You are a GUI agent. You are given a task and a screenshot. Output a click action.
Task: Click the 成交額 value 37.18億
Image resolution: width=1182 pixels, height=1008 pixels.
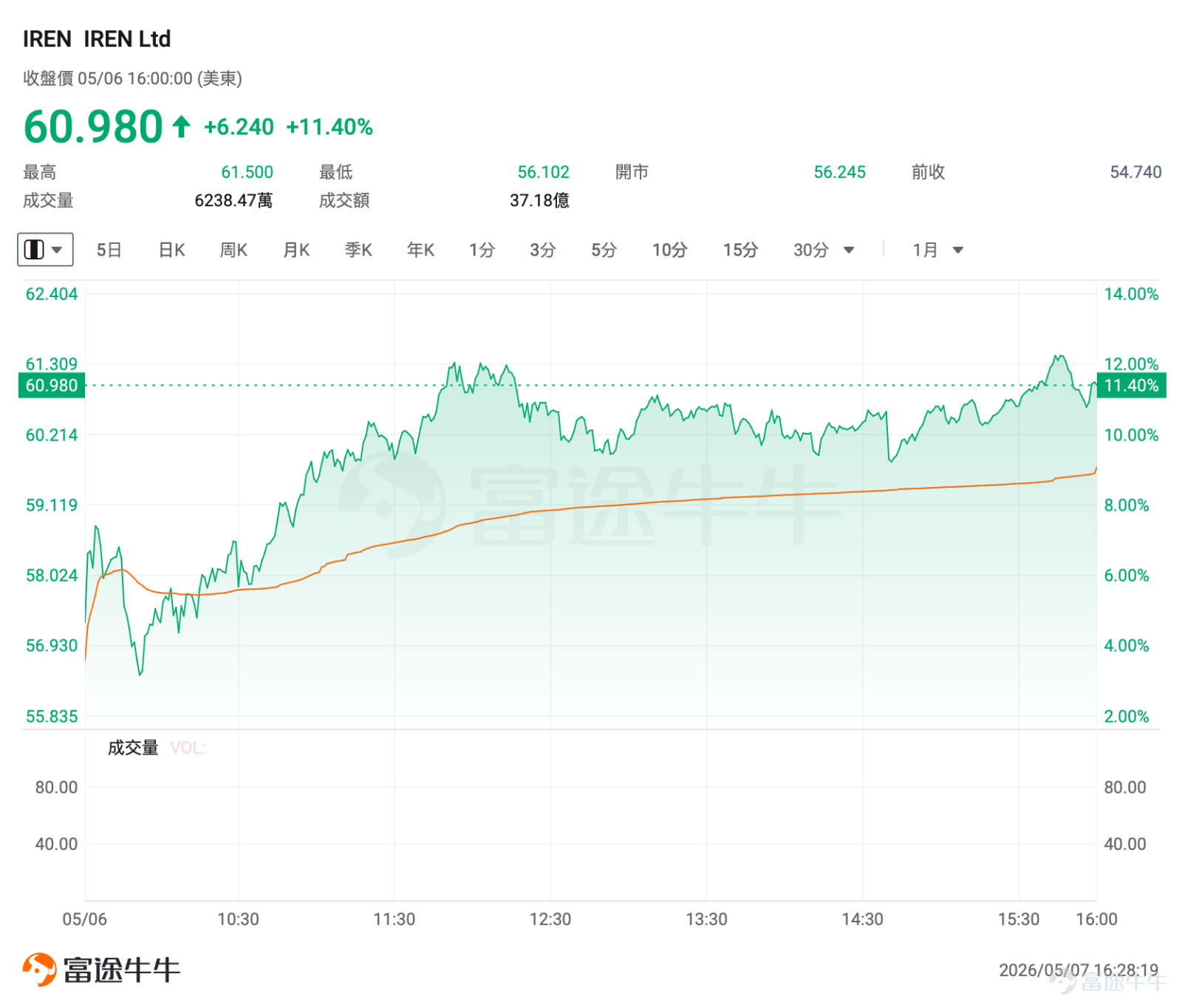point(539,200)
